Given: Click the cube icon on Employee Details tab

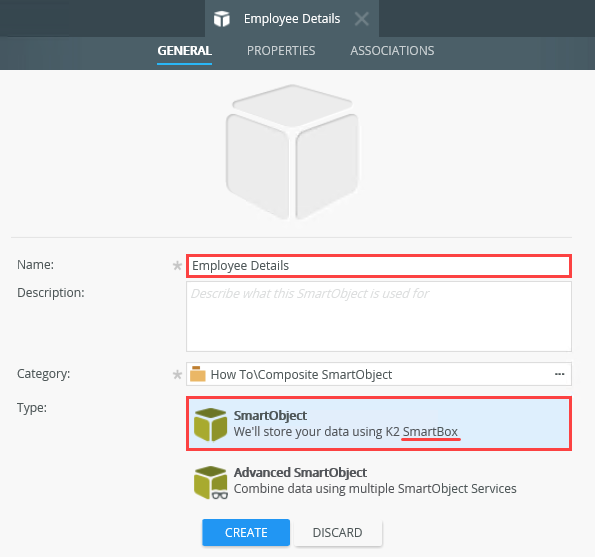Looking at the screenshot, I should pyautogui.click(x=222, y=19).
